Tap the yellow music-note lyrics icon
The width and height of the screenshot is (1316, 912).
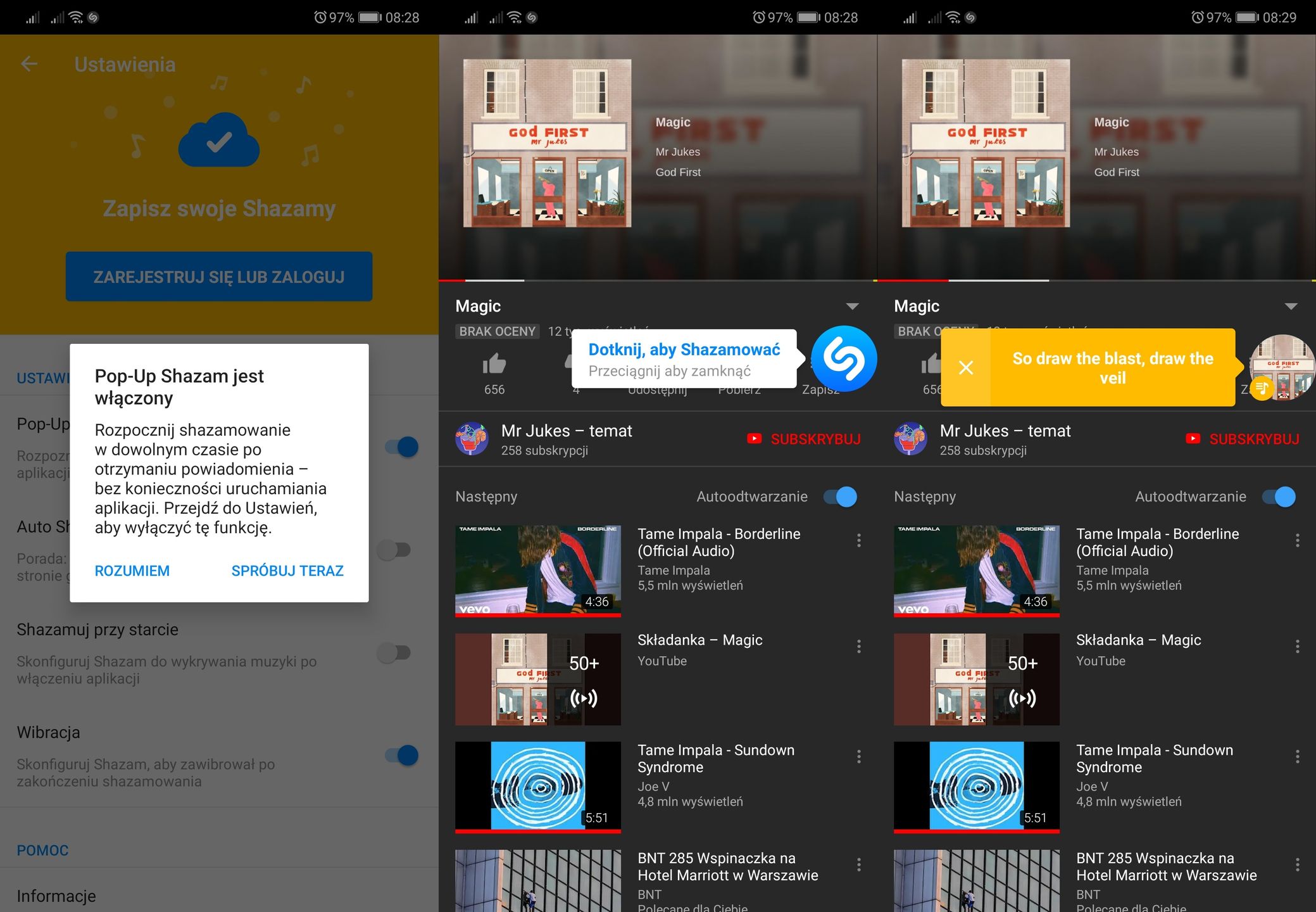[1262, 388]
